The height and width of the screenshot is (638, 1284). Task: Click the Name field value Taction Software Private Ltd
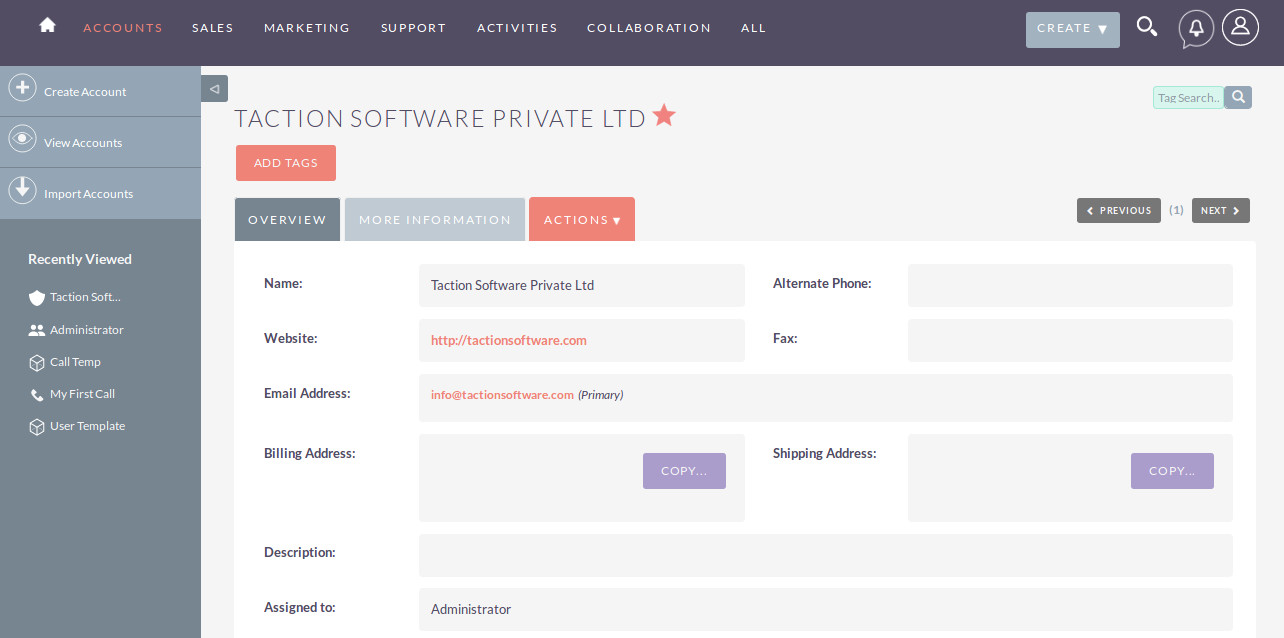(x=512, y=285)
